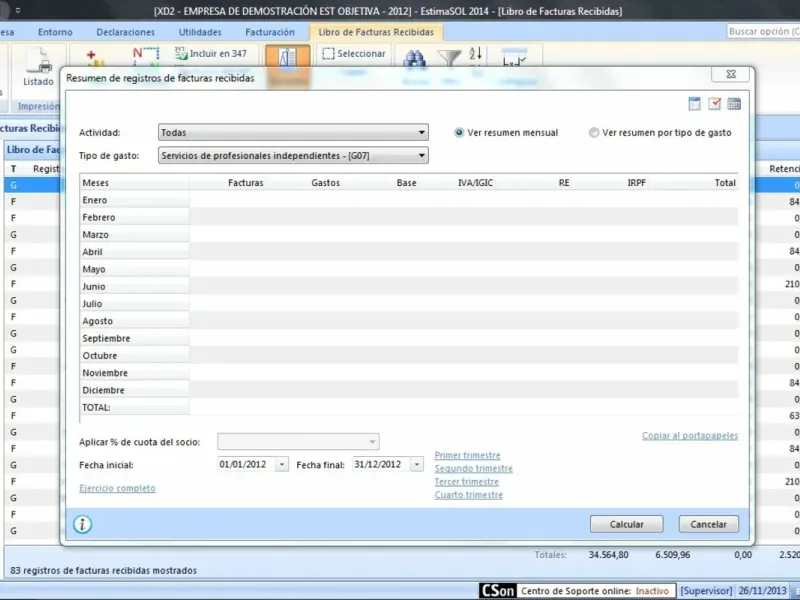
Task: Click the 26/11/2013 date in status bar
Action: tap(762, 591)
